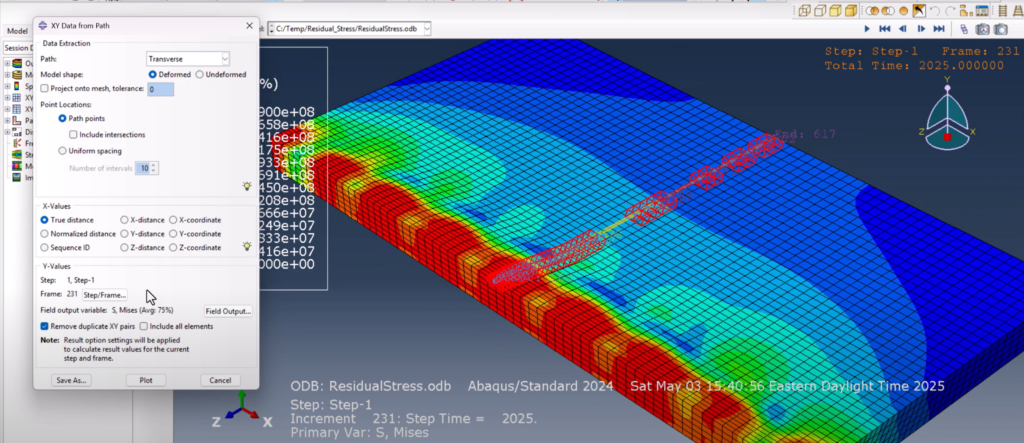The width and height of the screenshot is (1024, 443).
Task: Choose X-coordinate radio
Action: pyautogui.click(x=173, y=220)
